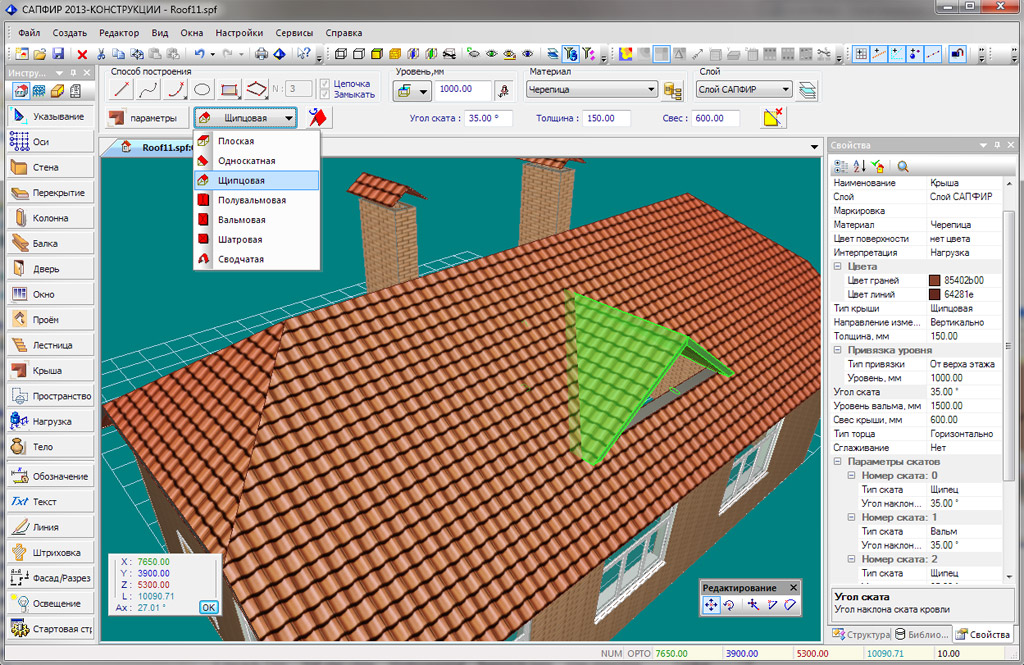Viewport: 1024px width, 665px height.
Task: Collapse the Параметры скатов section
Action: (837, 463)
